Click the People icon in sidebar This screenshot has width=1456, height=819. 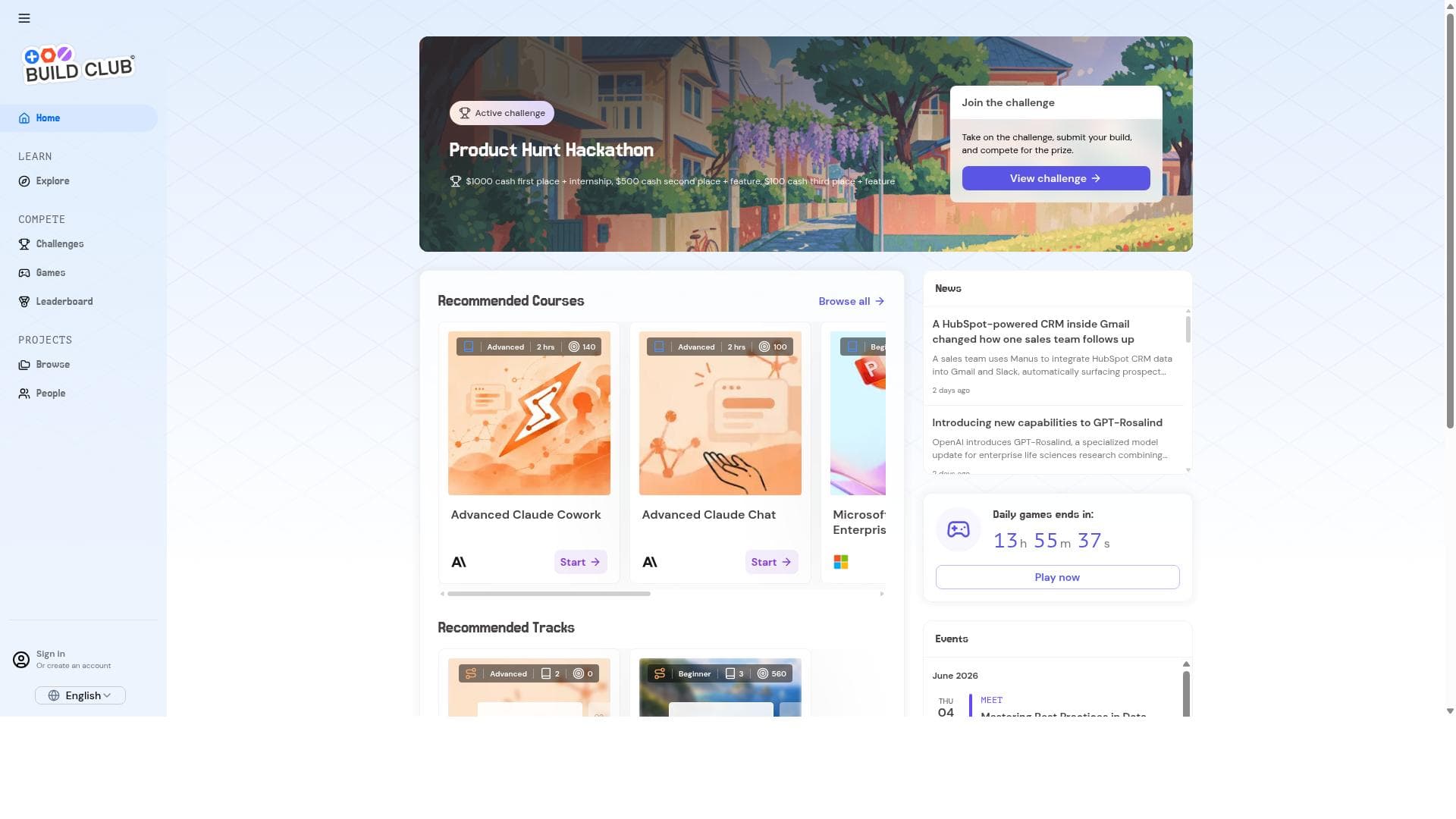pyautogui.click(x=24, y=394)
